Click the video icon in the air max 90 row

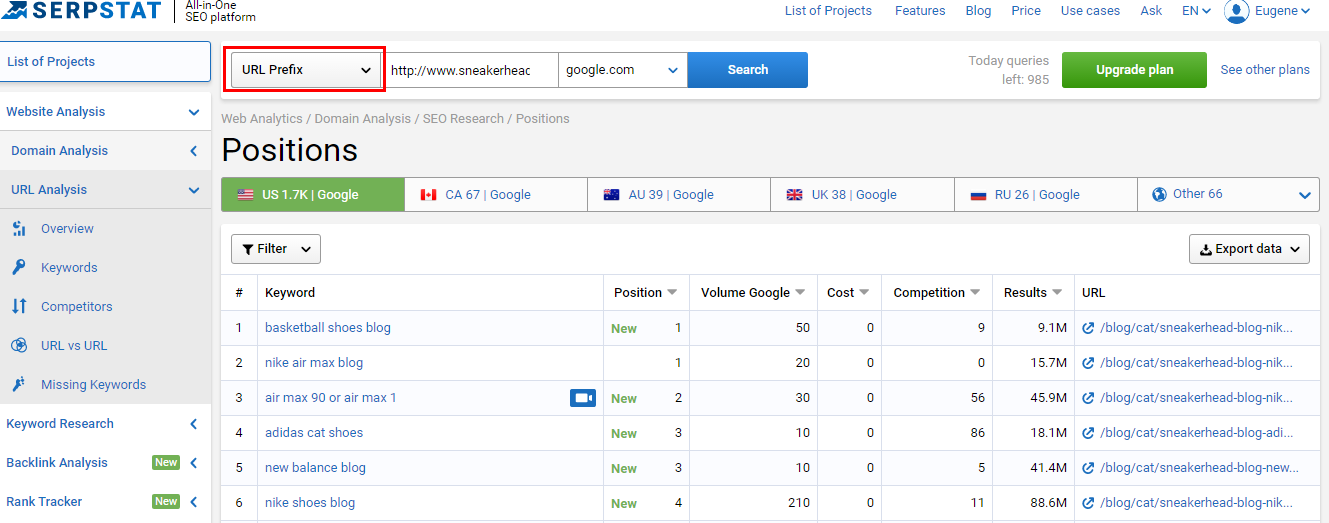[x=583, y=398]
